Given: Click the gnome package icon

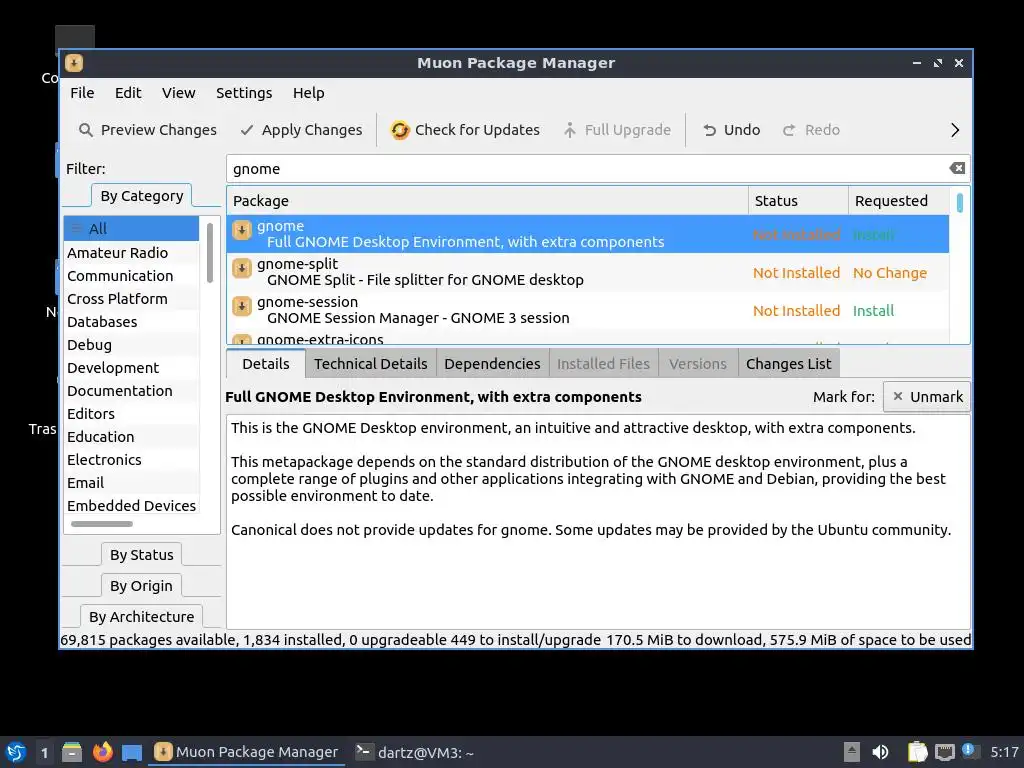Looking at the screenshot, I should [x=242, y=230].
